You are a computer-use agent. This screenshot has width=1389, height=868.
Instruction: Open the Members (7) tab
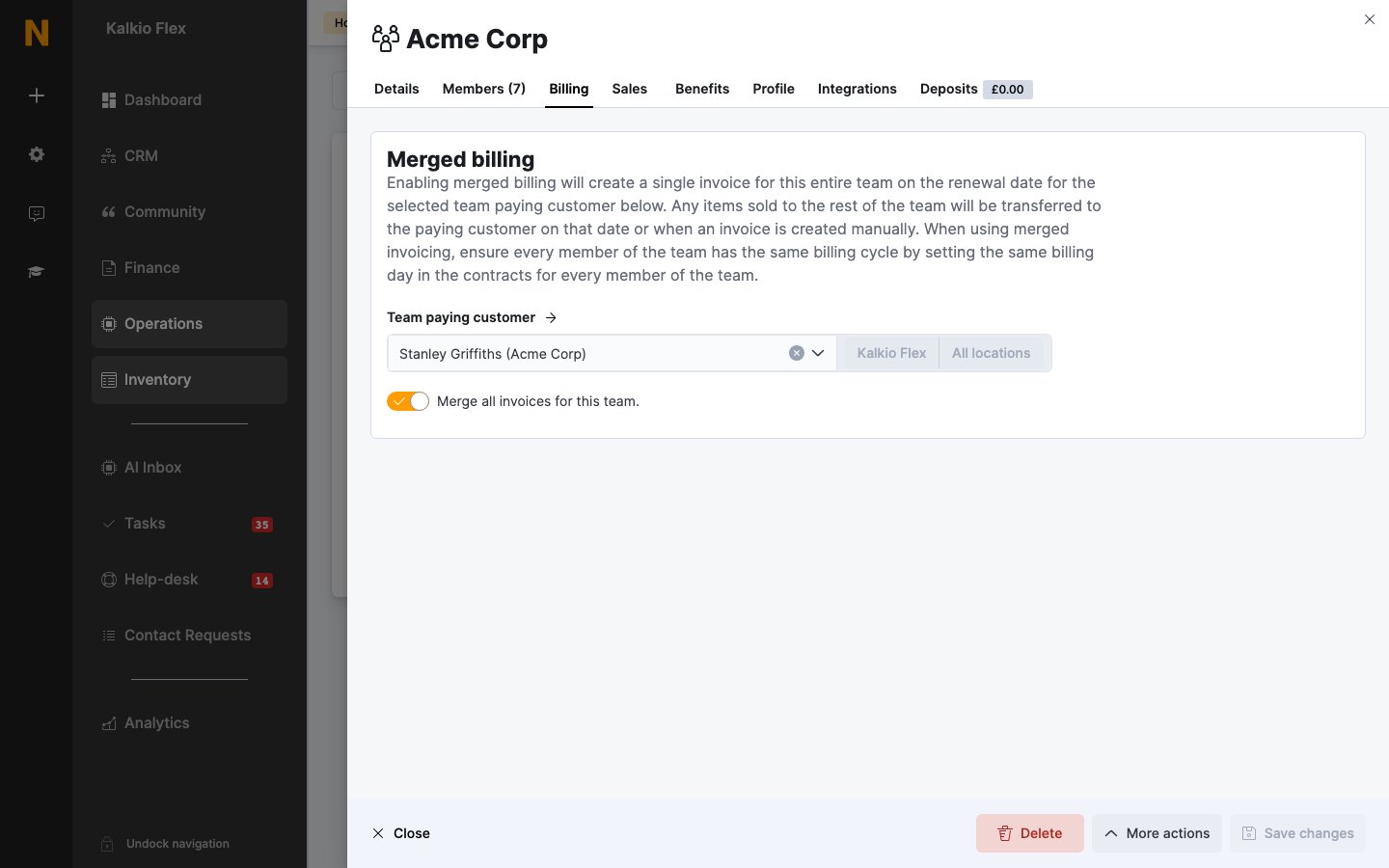point(484,89)
